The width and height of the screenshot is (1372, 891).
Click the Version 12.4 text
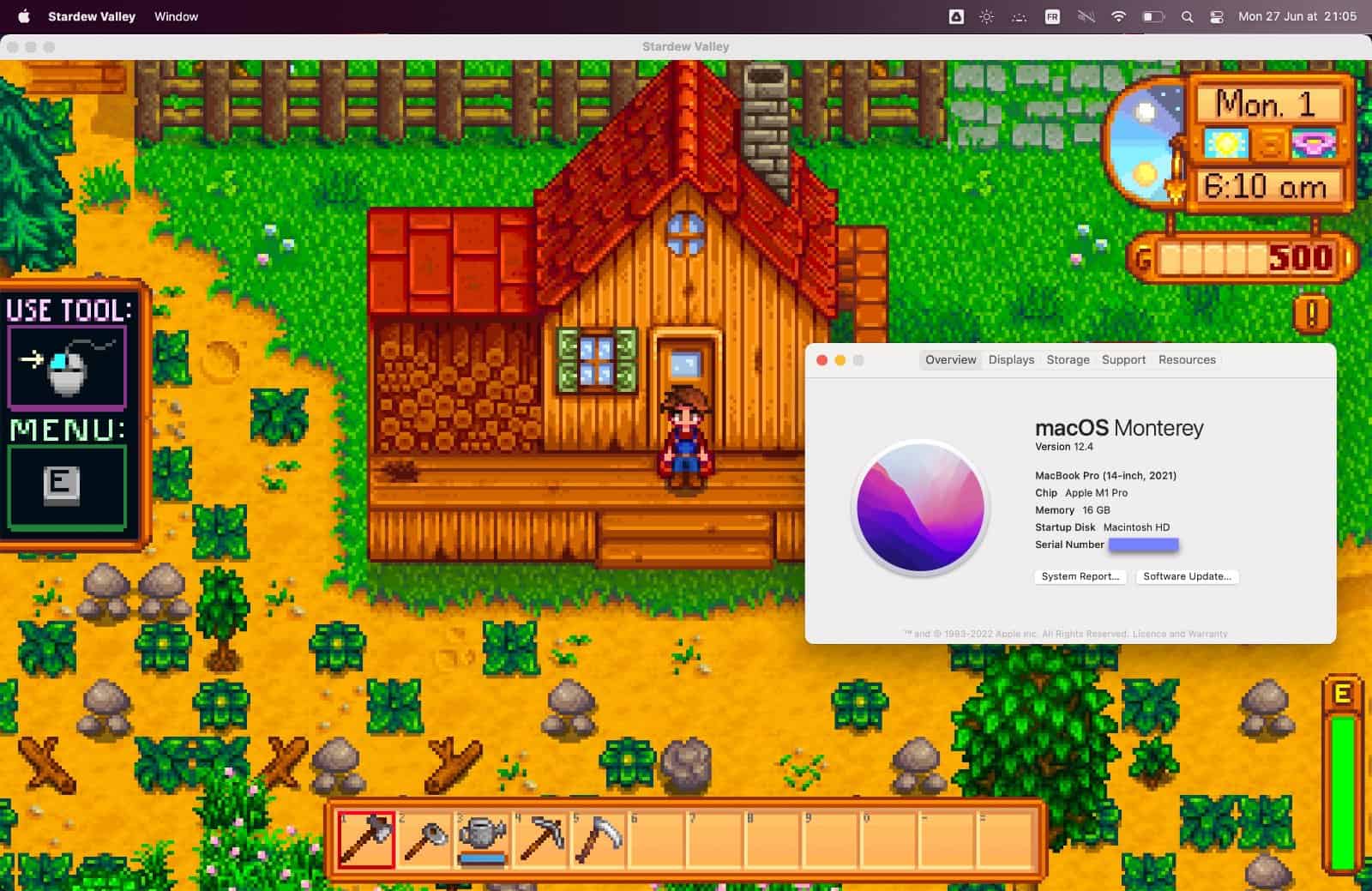[1064, 447]
